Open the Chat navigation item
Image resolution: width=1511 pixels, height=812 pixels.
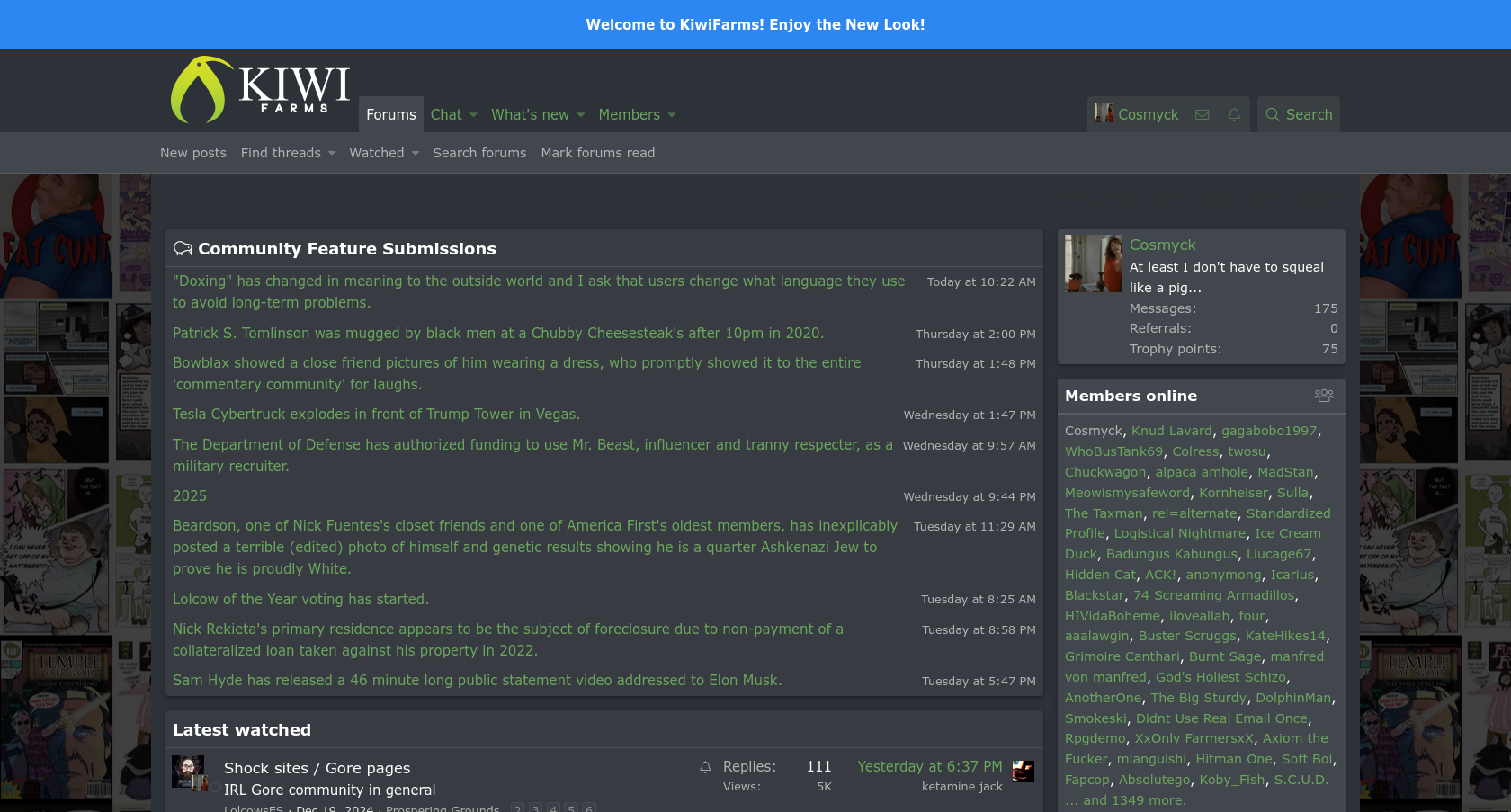click(x=446, y=114)
